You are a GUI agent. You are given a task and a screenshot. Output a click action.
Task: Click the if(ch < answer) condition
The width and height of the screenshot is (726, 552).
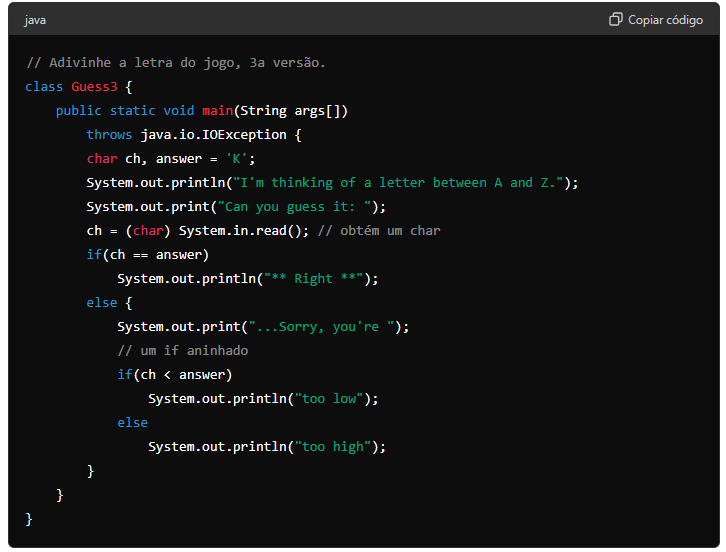pyautogui.click(x=174, y=375)
